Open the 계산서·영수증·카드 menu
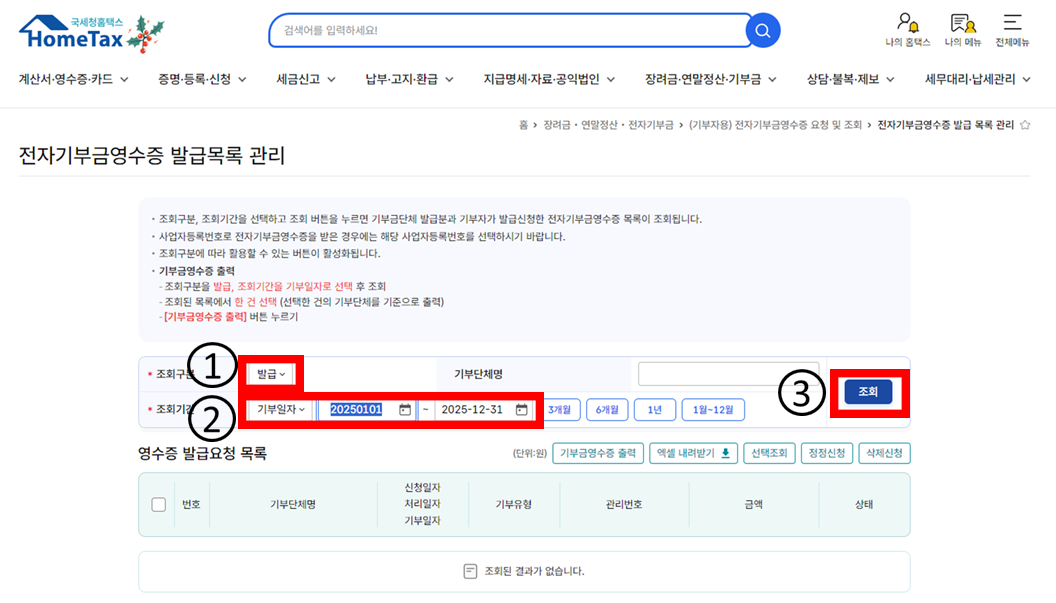The image size is (1056, 603). (x=73, y=79)
